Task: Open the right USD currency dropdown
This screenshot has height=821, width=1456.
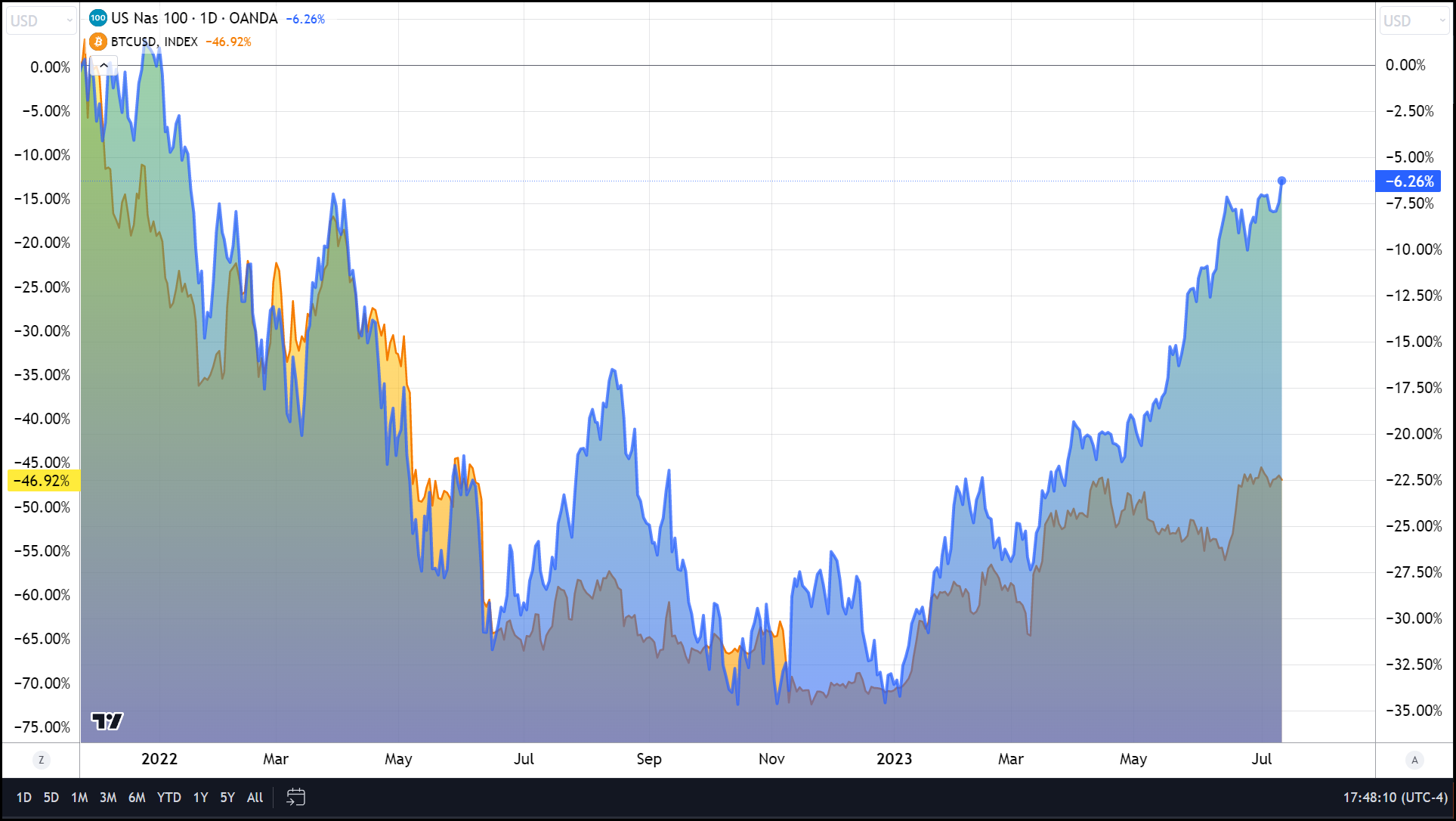Action: point(1414,20)
